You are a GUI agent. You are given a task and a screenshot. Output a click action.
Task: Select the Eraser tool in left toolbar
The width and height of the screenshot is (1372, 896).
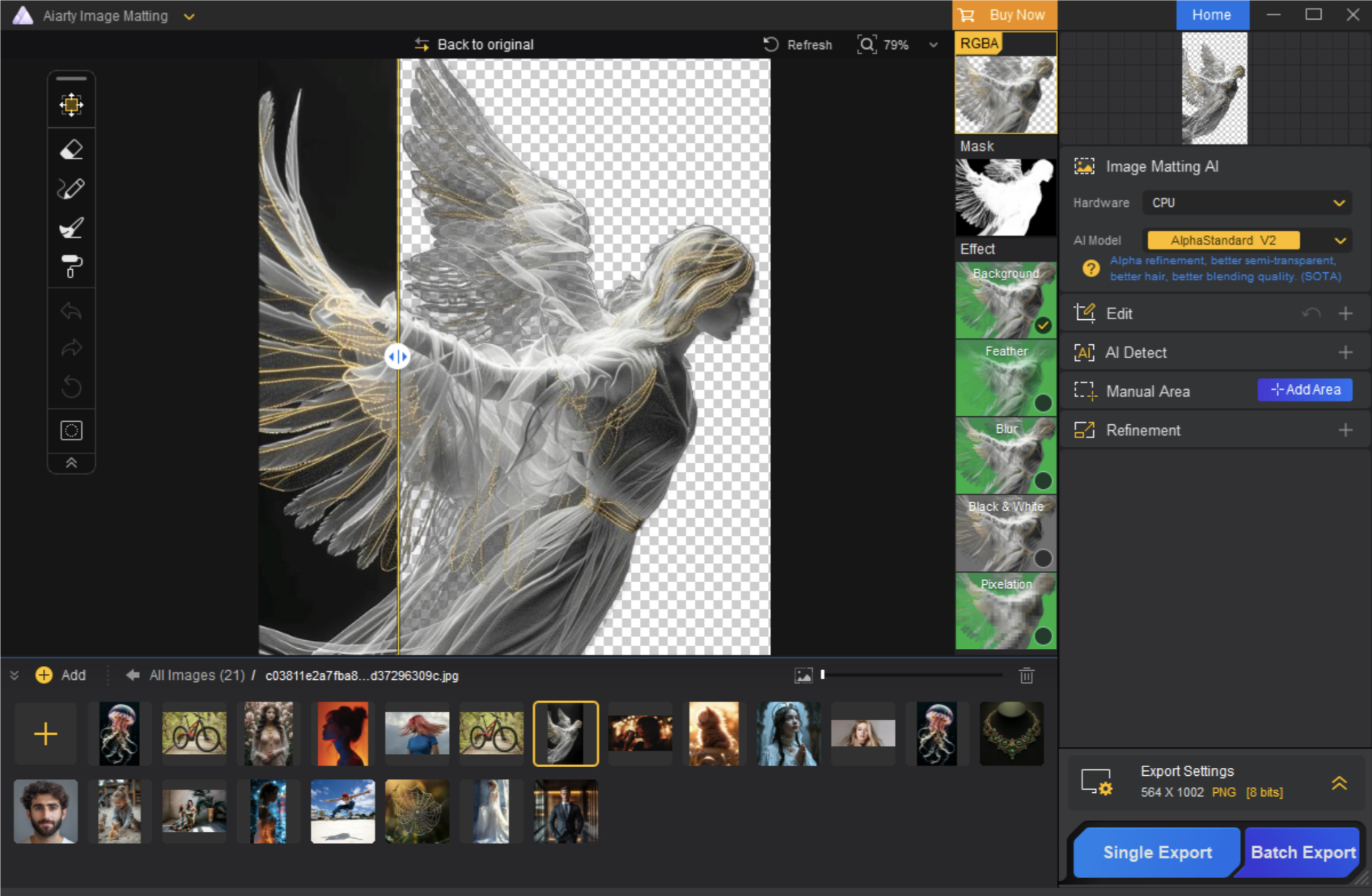pos(71,150)
